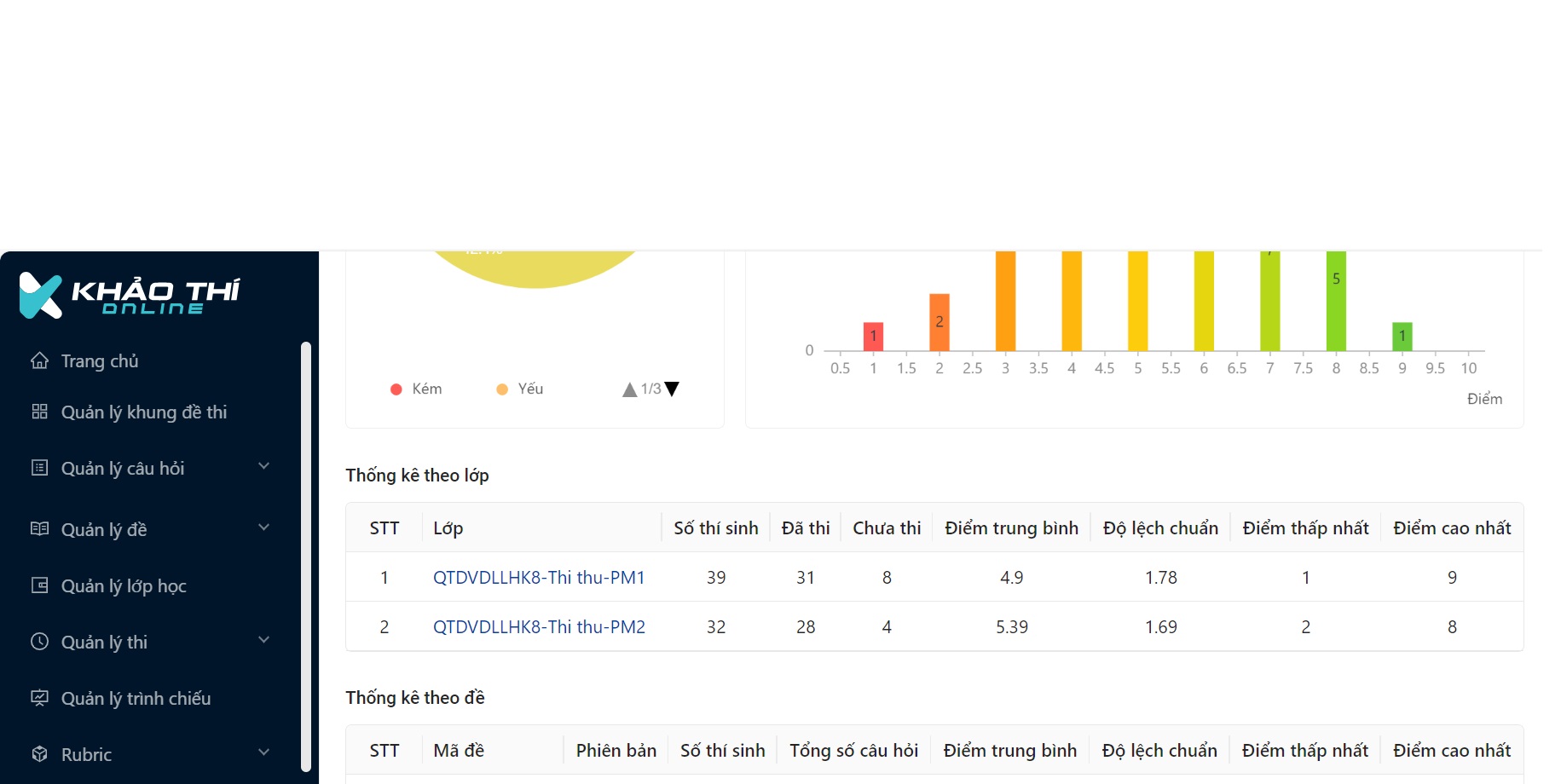Open class QTDVDLLHK8-Thi thu-PM2 link
This screenshot has height=784, width=1561.
coord(539,627)
